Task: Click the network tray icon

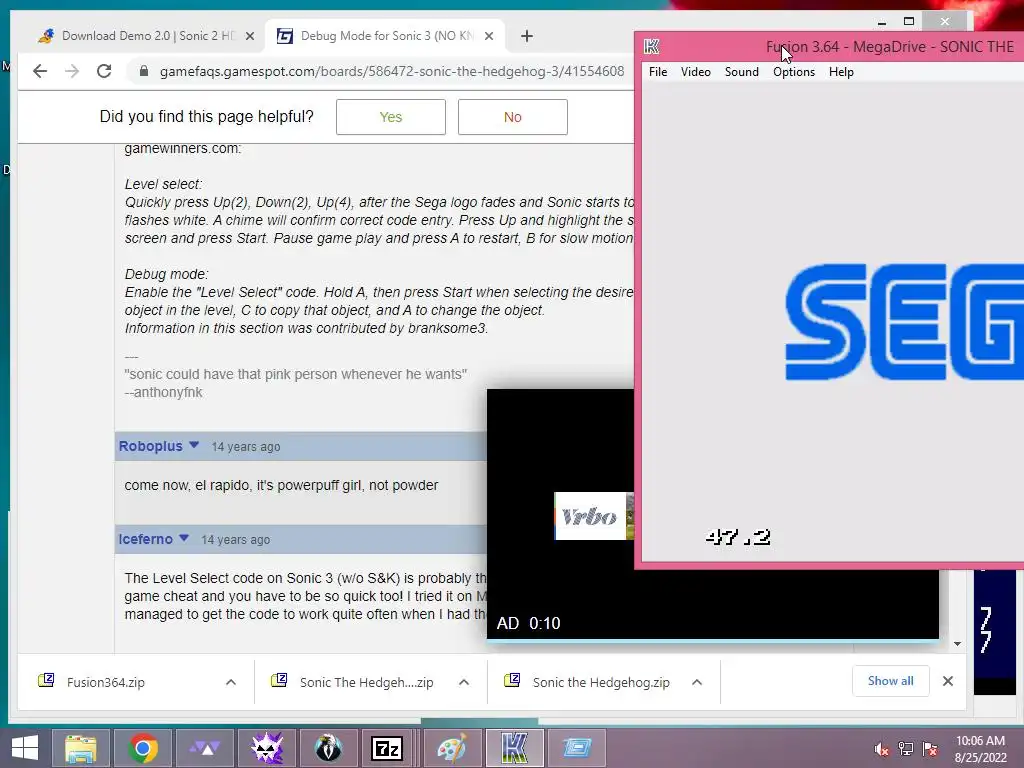Action: [x=906, y=749]
